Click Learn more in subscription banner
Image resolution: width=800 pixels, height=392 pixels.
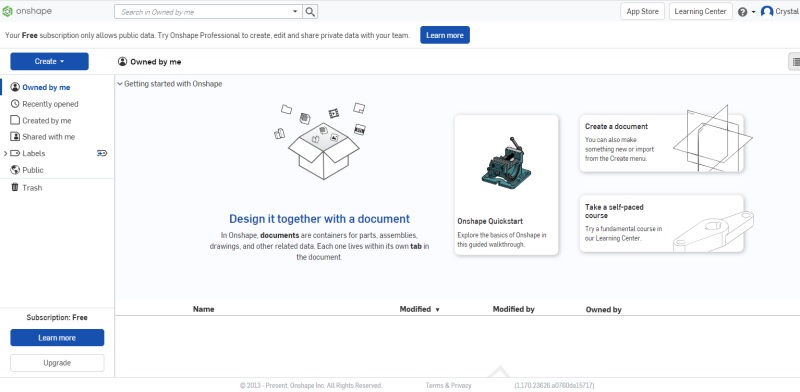click(445, 35)
